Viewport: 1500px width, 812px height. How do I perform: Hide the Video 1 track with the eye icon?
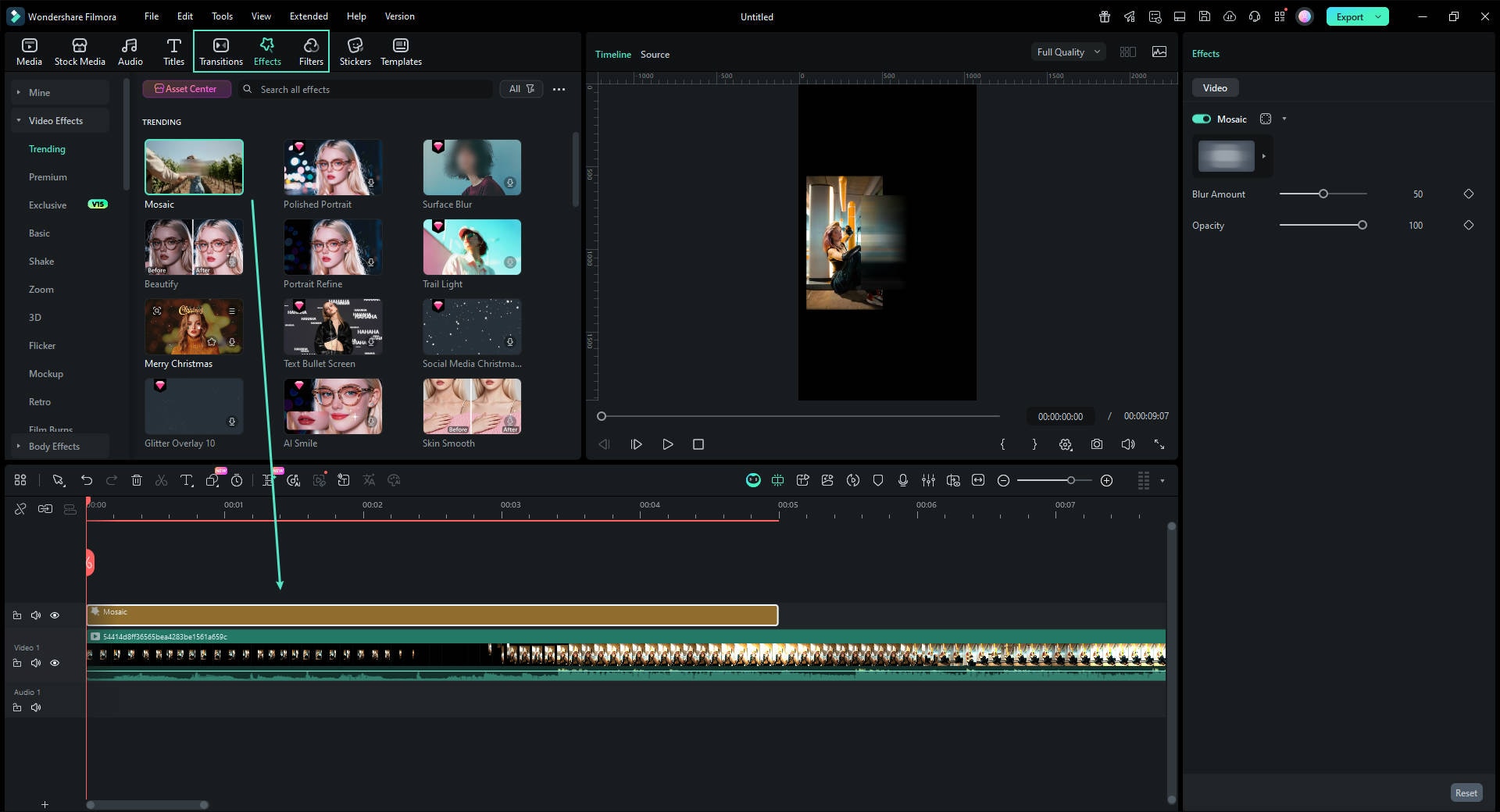coord(55,663)
